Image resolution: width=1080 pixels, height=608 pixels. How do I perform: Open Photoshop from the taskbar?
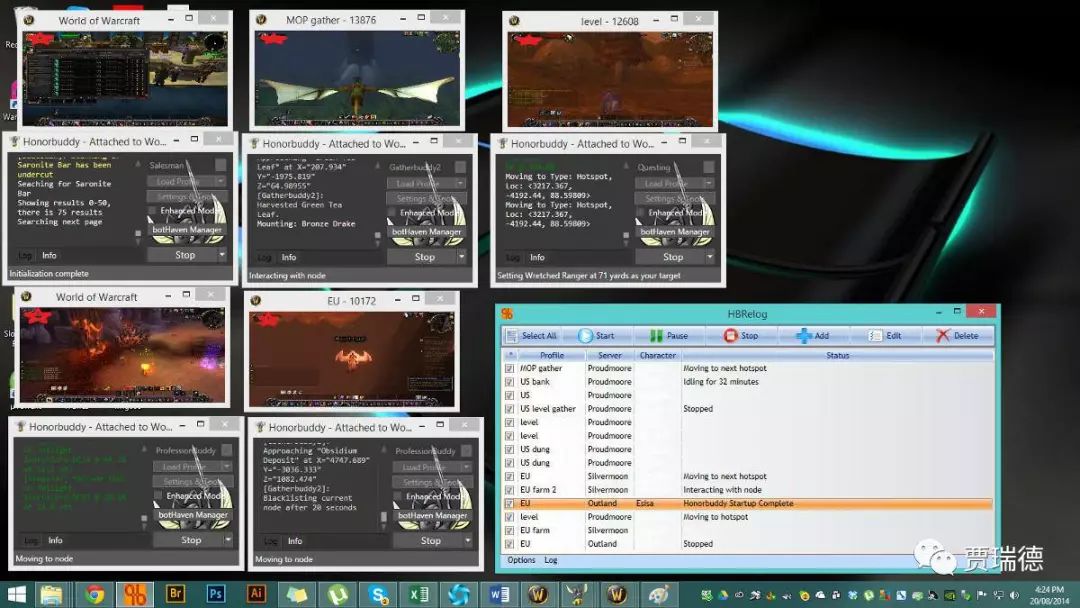tap(216, 594)
